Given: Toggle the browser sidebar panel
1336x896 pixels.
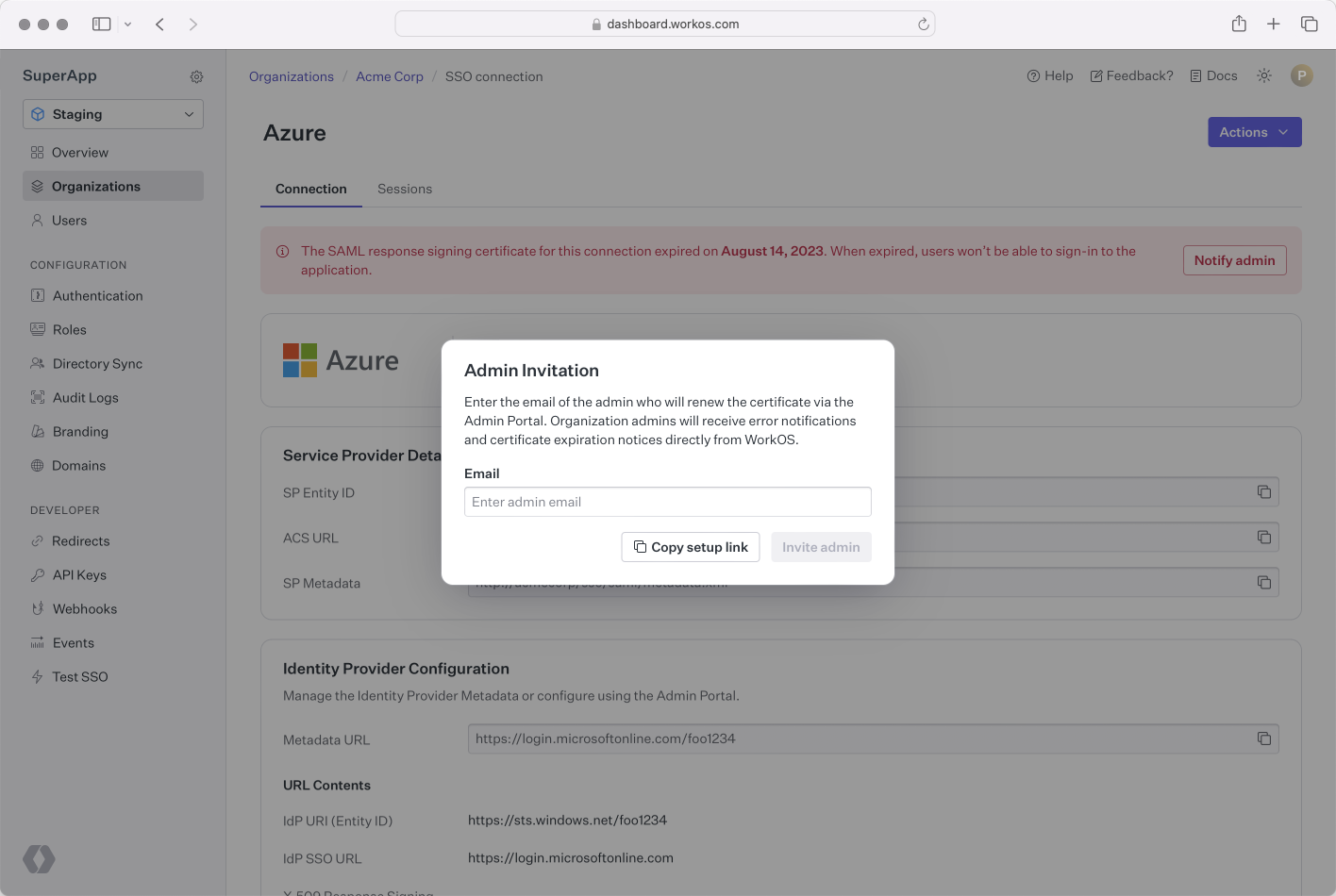Looking at the screenshot, I should [x=101, y=25].
